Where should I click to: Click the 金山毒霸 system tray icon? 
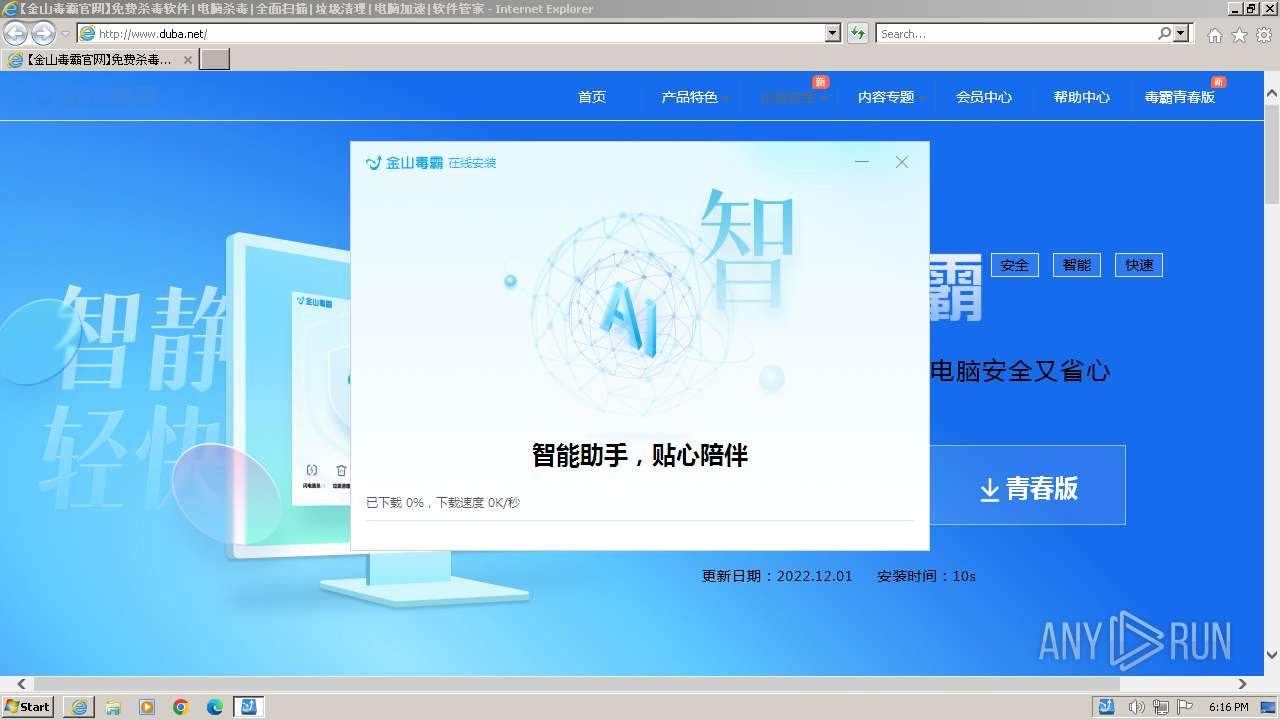pos(1107,707)
